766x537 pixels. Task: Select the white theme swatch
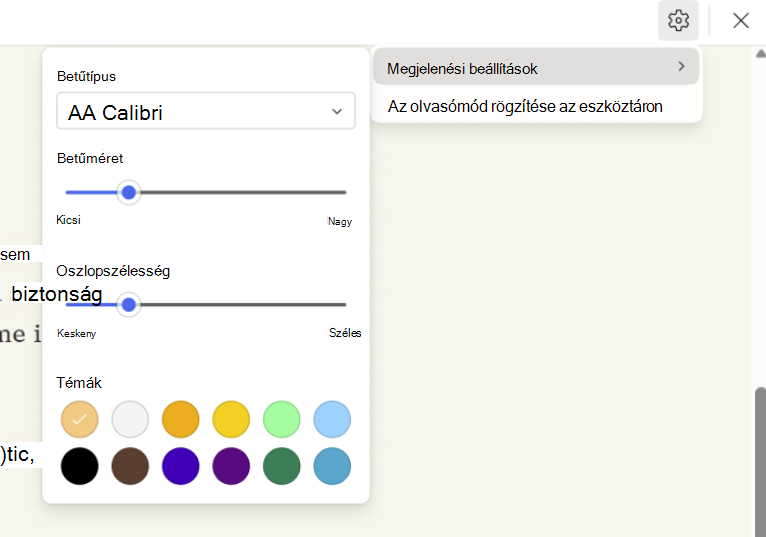pos(130,419)
